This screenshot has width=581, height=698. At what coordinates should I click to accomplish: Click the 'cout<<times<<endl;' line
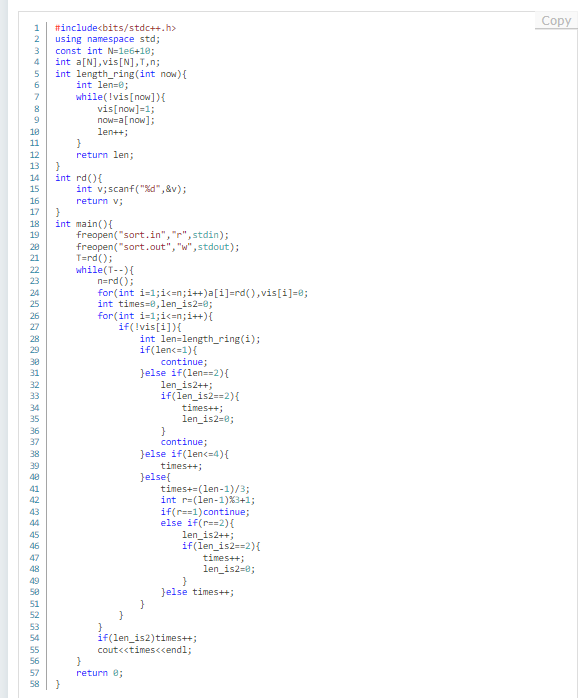(145, 649)
